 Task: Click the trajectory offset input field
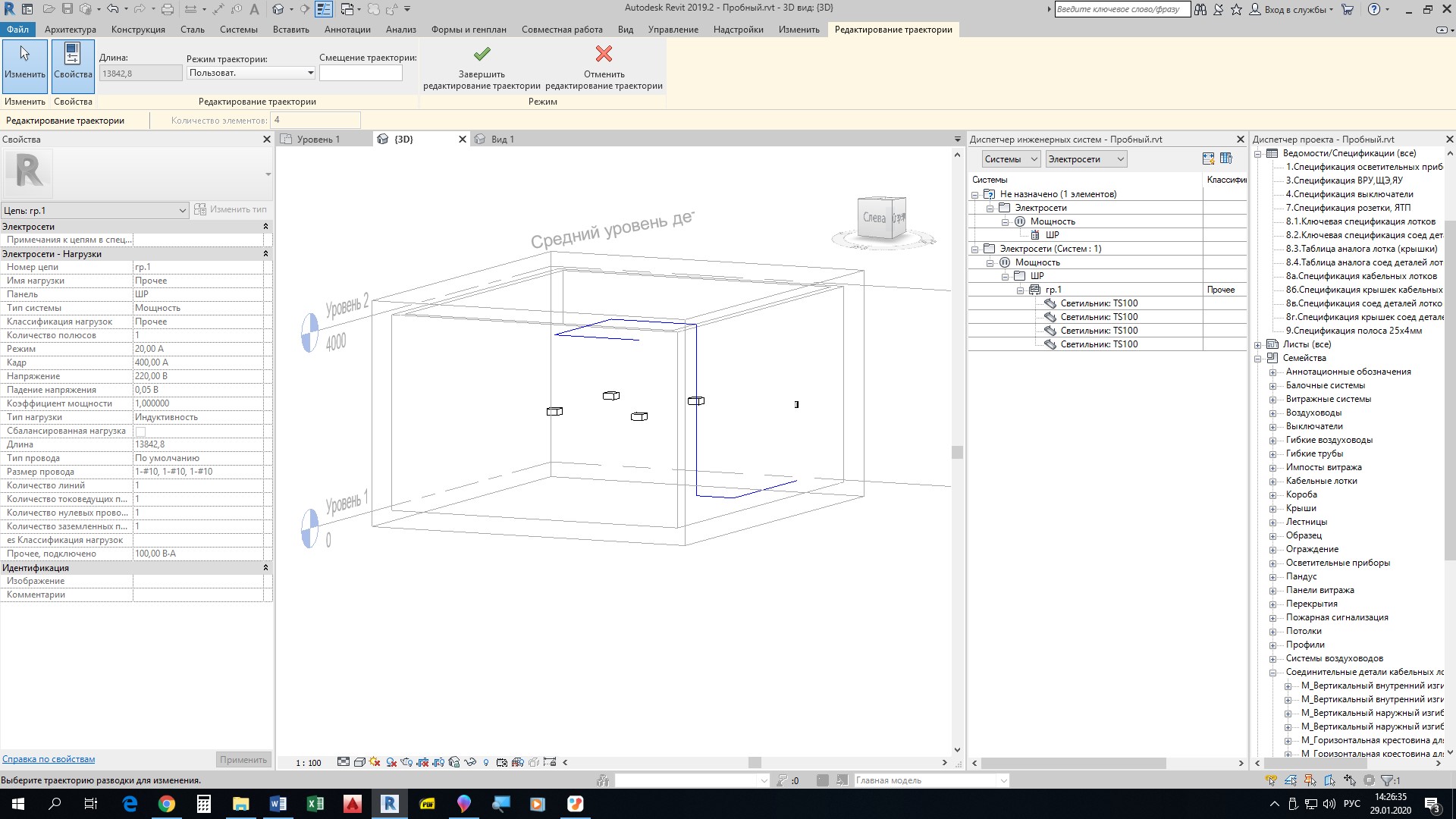coord(360,73)
